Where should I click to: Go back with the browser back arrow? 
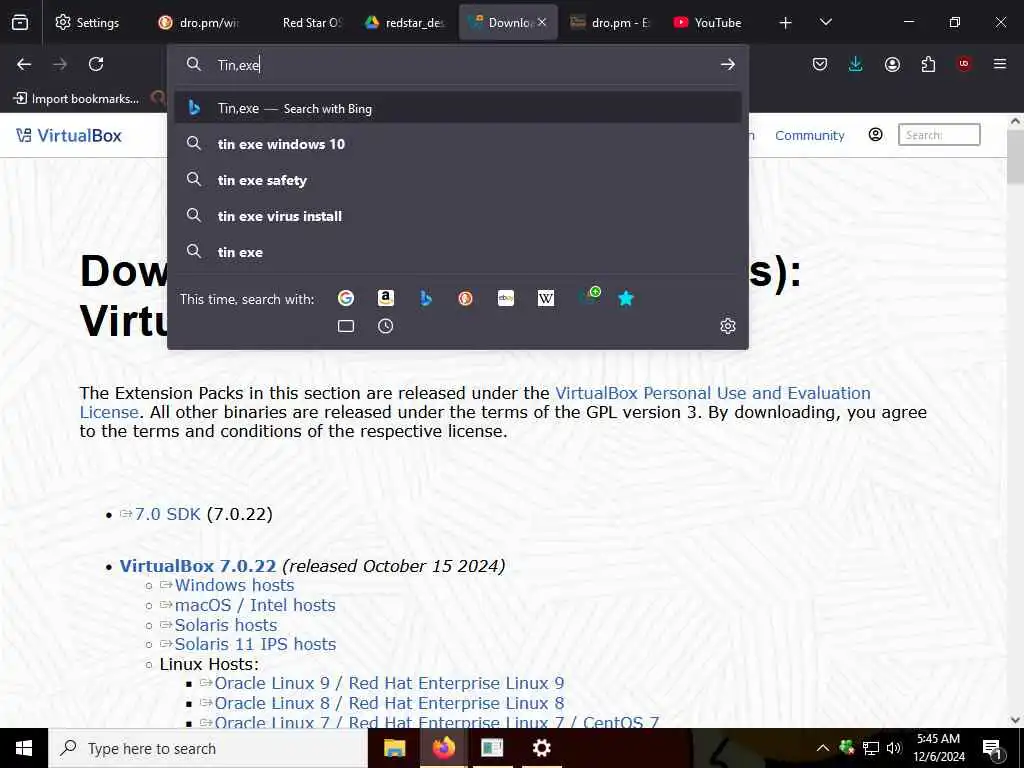24,64
